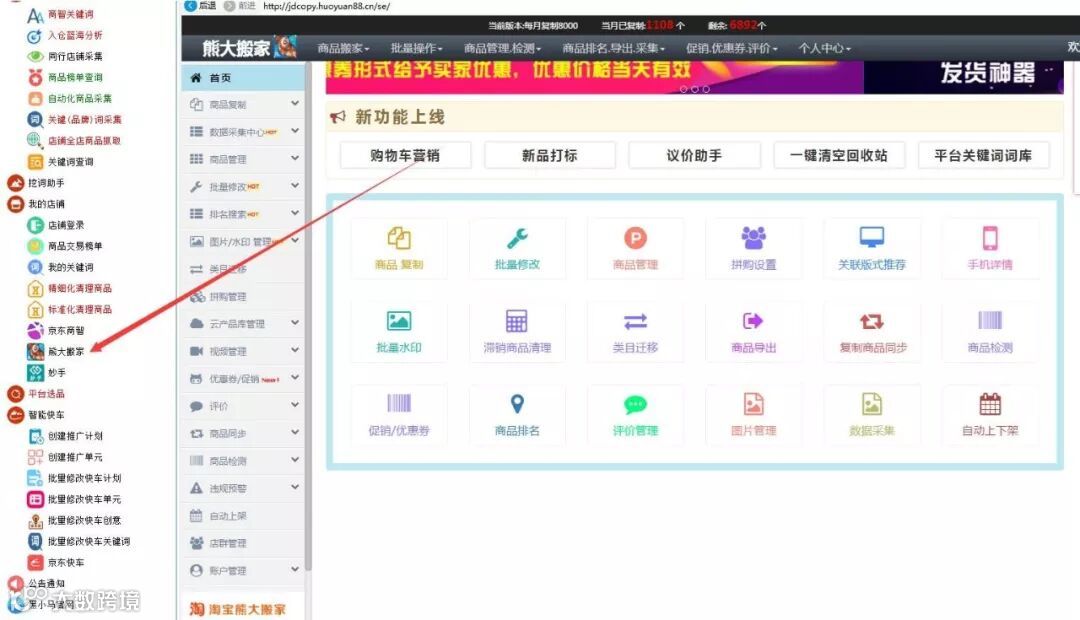Click the 一键清空回收站 button

click(x=839, y=155)
